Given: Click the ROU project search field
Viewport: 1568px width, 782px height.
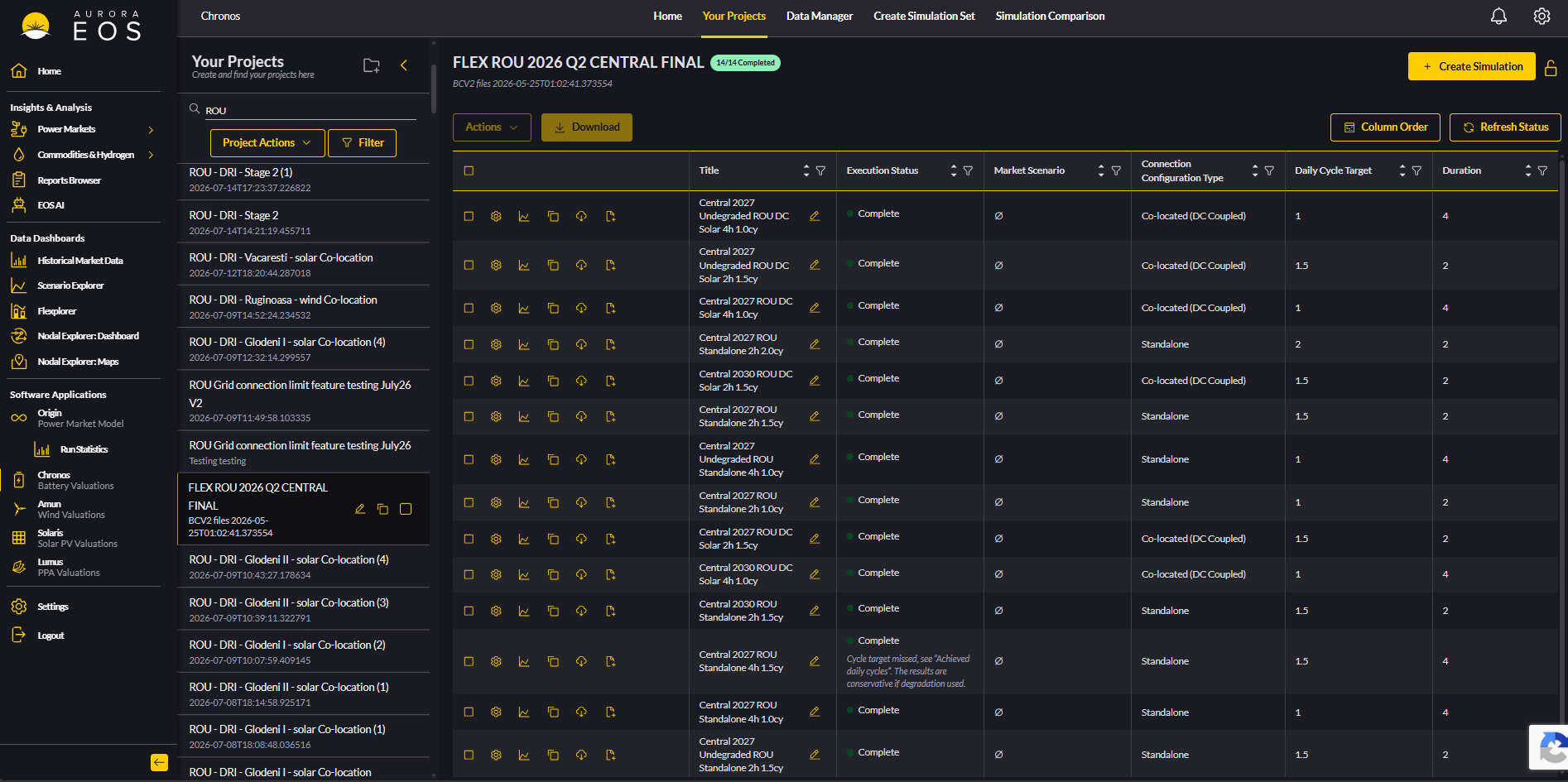Looking at the screenshot, I should pyautogui.click(x=310, y=110).
